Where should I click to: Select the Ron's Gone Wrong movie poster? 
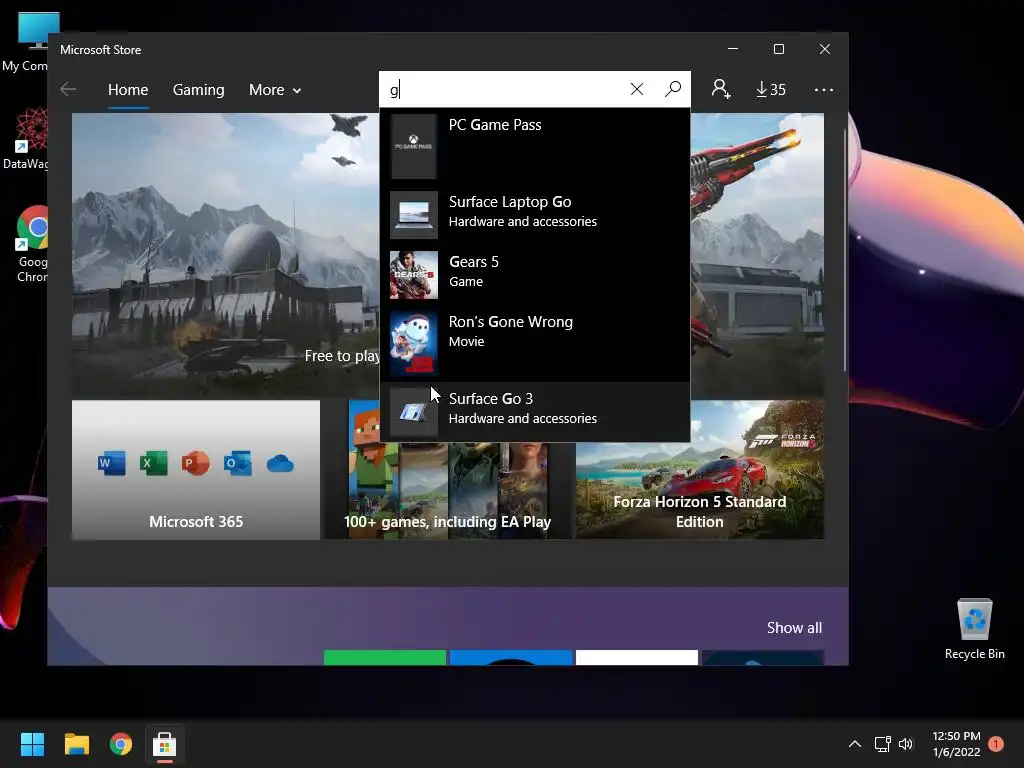pyautogui.click(x=413, y=343)
